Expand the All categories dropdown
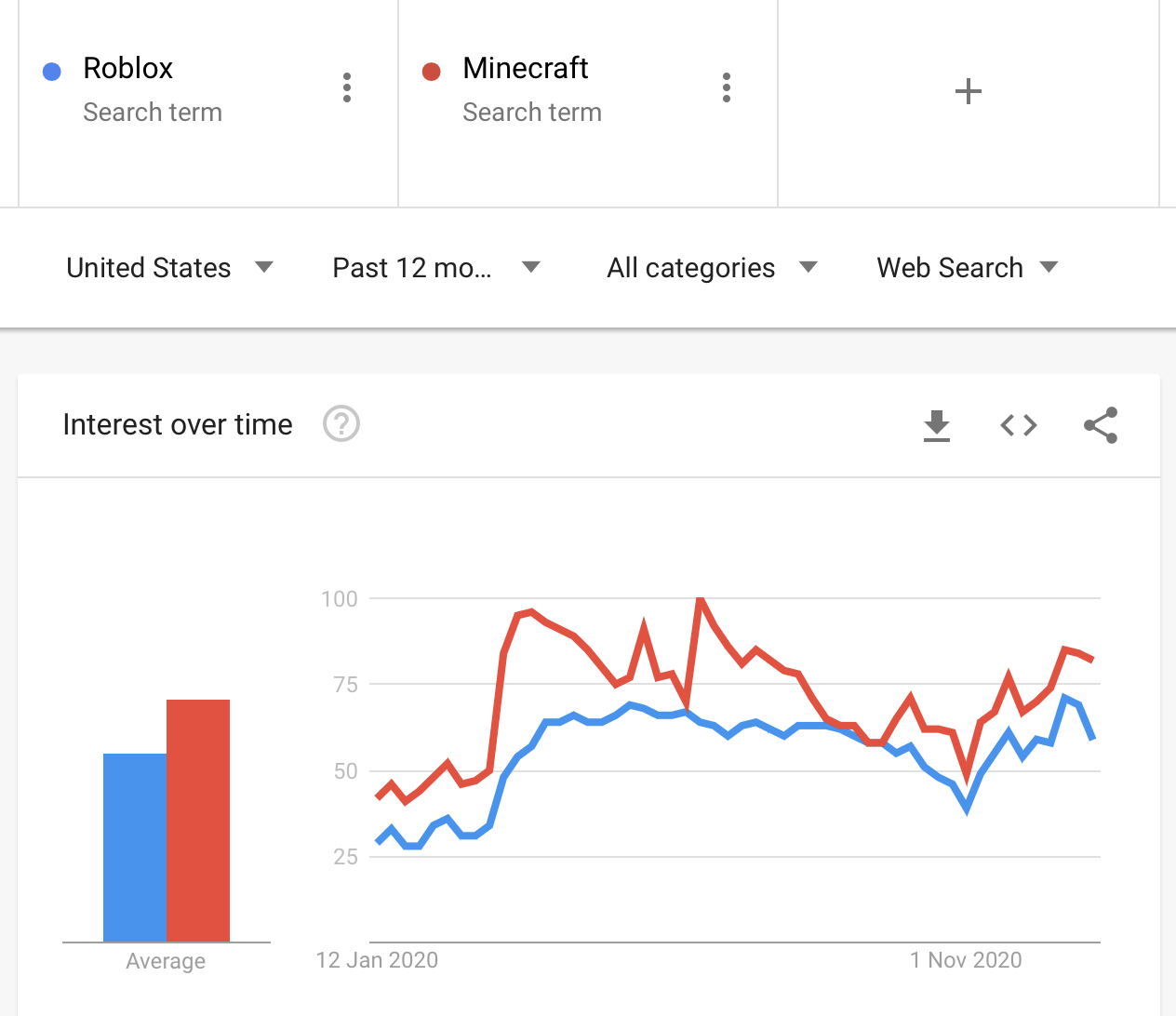1176x1016 pixels. [x=712, y=268]
